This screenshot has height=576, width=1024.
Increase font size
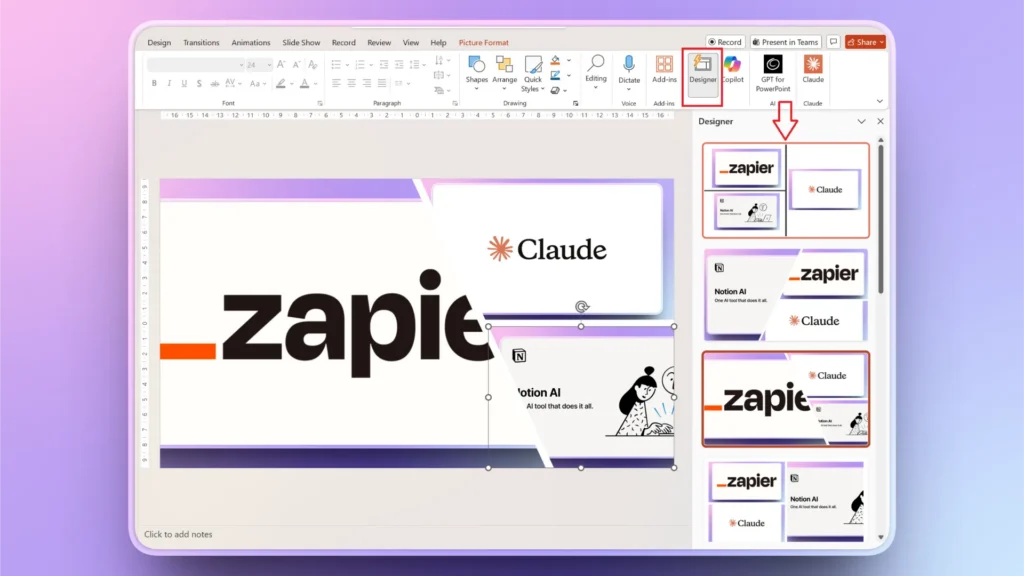tap(281, 65)
